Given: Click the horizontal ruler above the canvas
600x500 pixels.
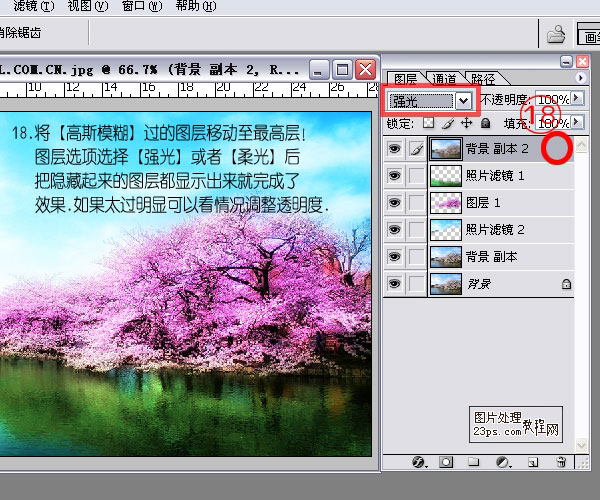Looking at the screenshot, I should point(189,90).
